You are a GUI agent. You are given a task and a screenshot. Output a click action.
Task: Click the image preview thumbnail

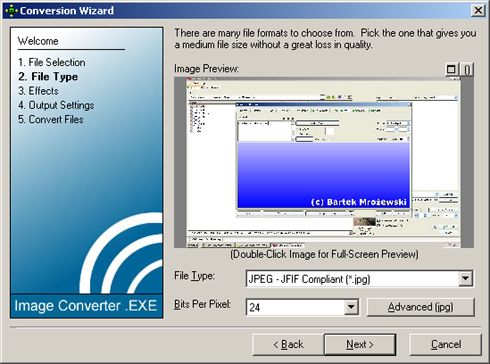[x=324, y=162]
